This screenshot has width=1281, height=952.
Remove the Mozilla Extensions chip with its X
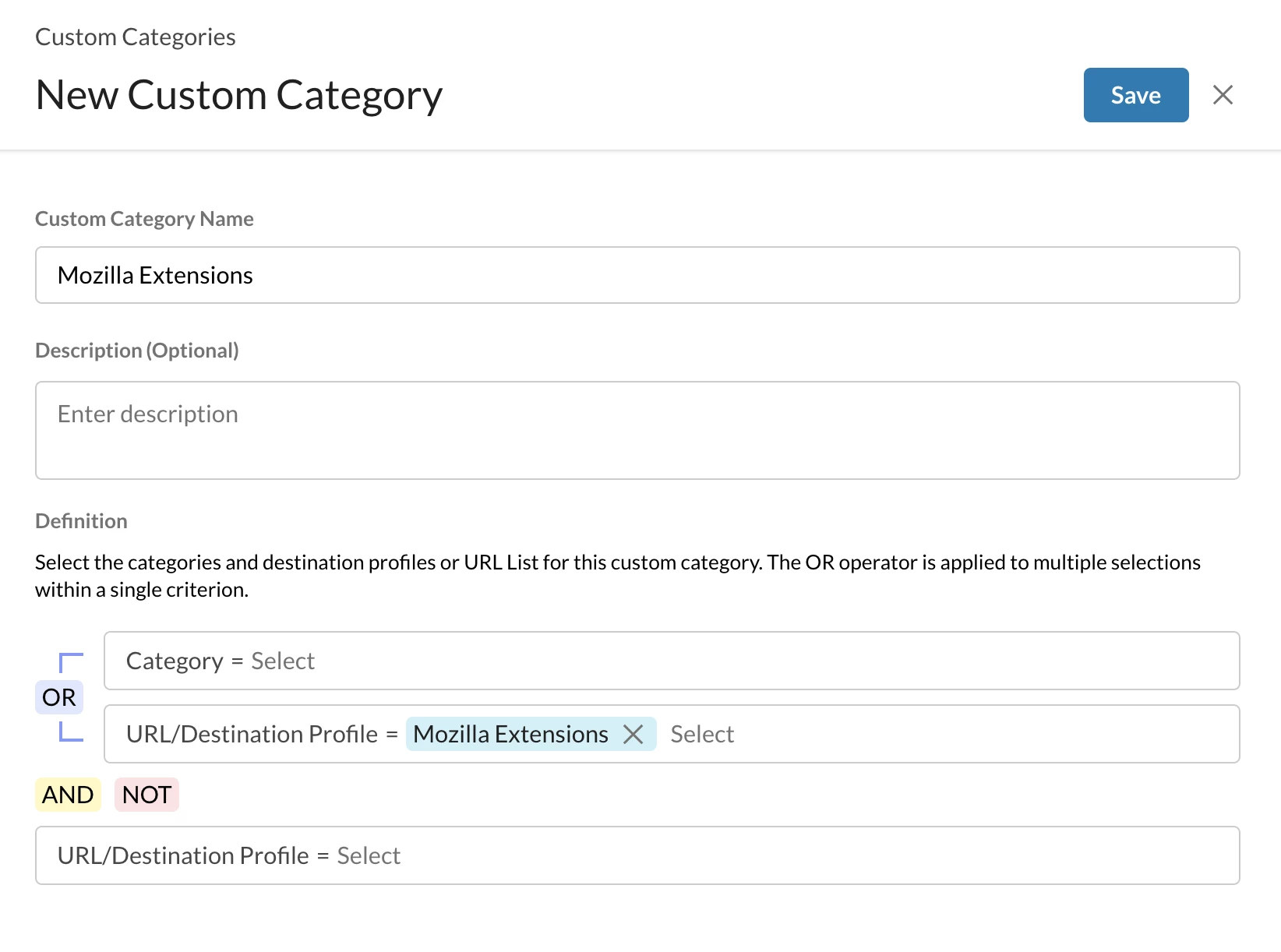pos(633,734)
